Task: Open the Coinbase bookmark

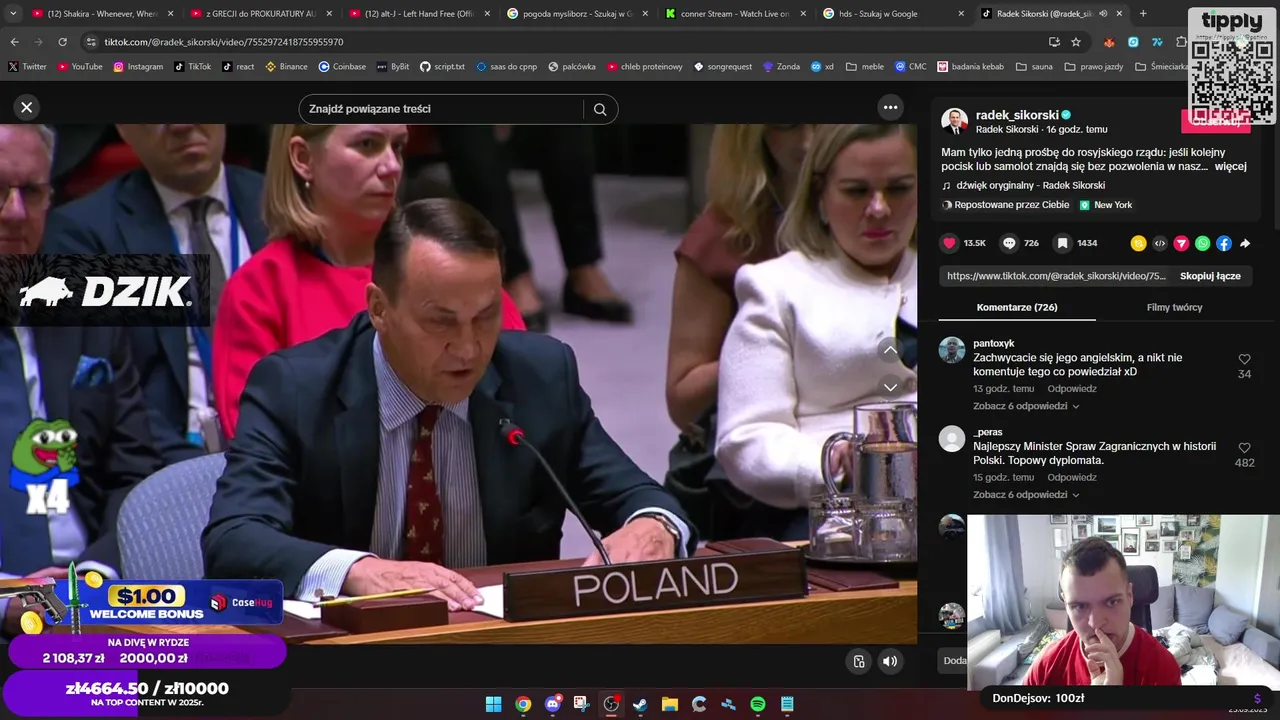Action: tap(342, 67)
